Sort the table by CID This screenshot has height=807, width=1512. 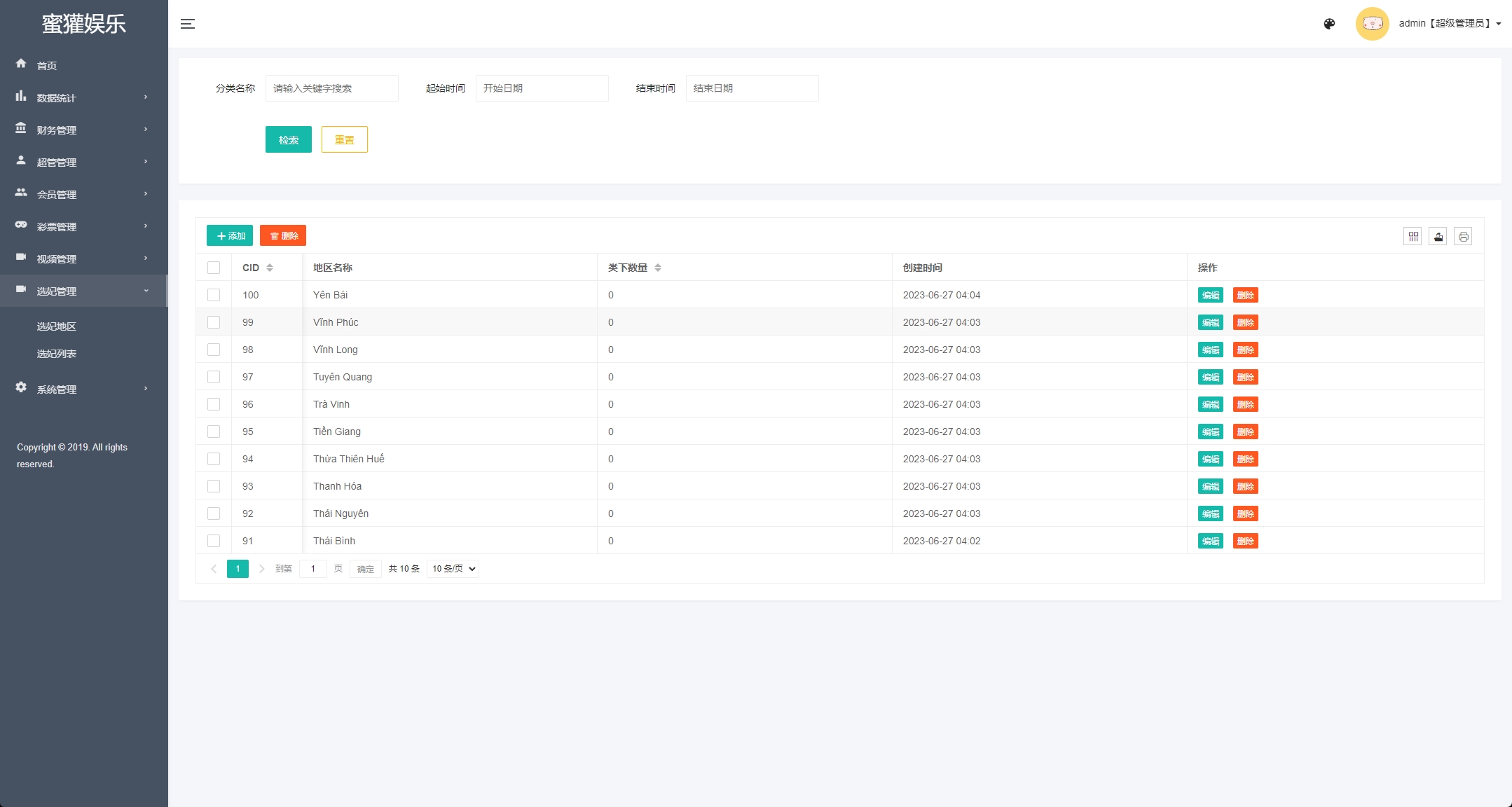pos(270,268)
